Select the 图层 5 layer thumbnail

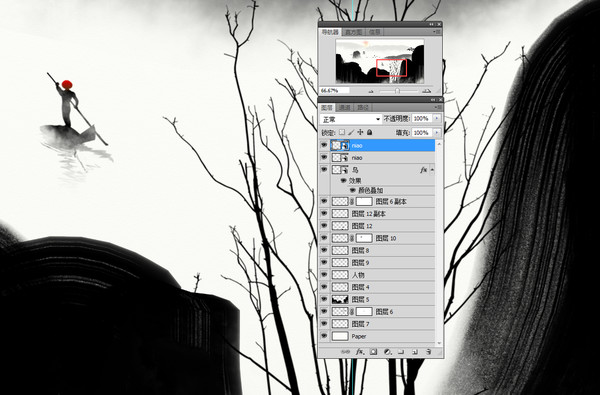340,299
